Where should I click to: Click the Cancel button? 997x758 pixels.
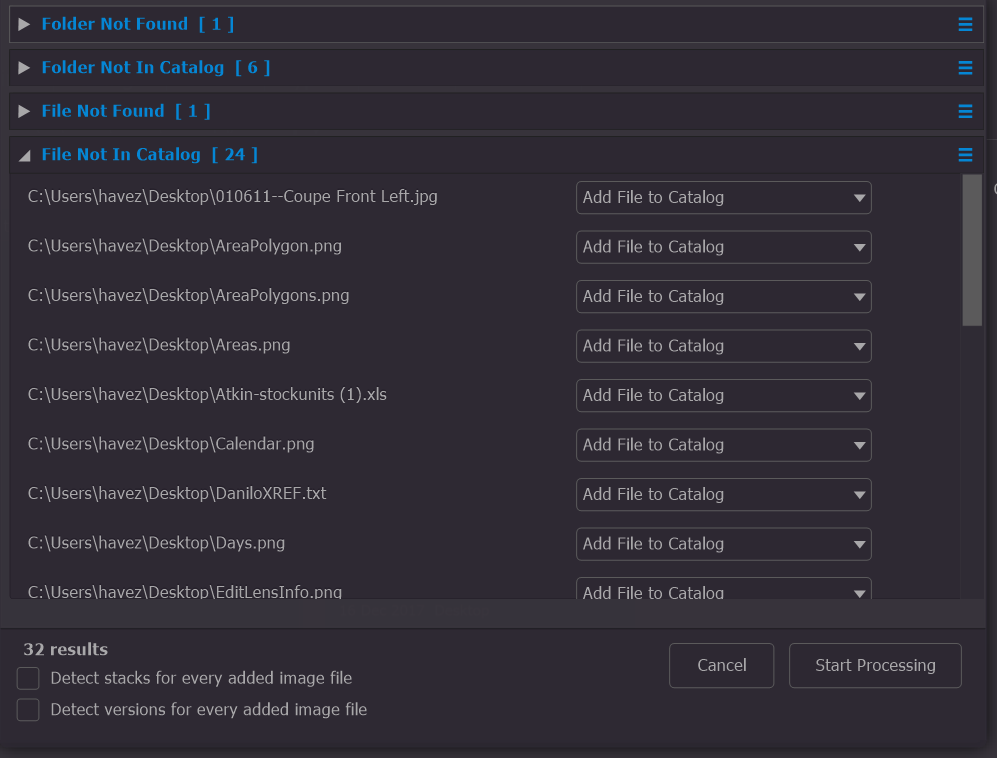722,666
